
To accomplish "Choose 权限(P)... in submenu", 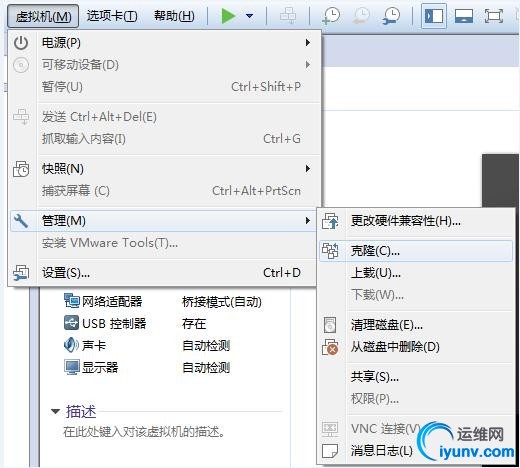I will (x=416, y=399).
